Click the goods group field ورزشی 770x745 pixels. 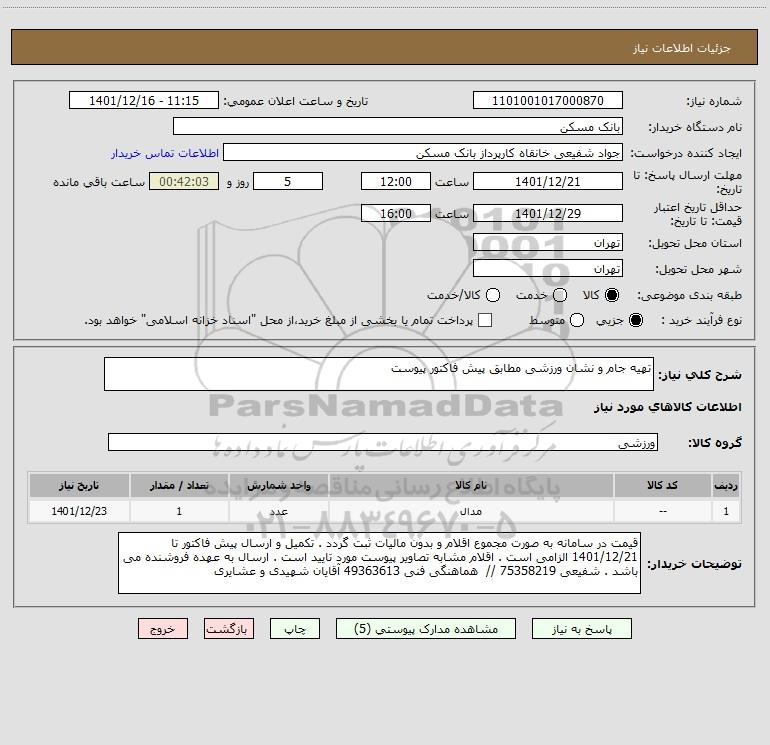tap(383, 442)
